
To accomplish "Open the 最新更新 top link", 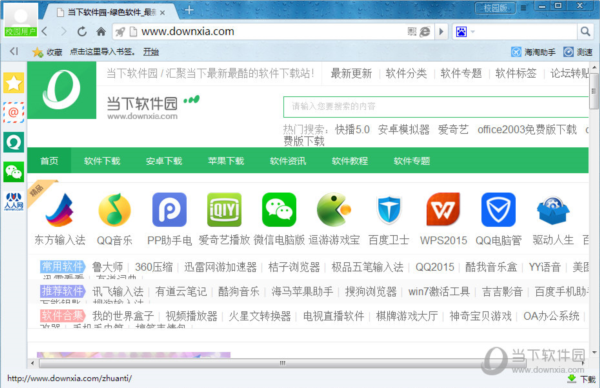I will 351,73.
